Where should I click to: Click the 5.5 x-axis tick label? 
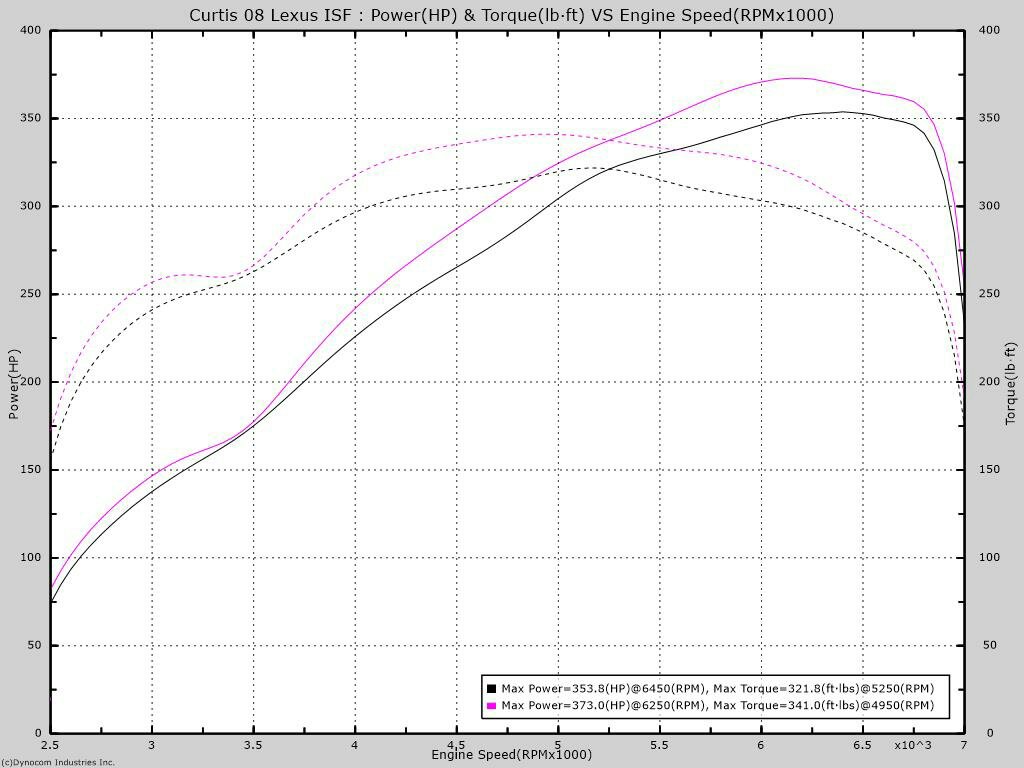pyautogui.click(x=659, y=745)
